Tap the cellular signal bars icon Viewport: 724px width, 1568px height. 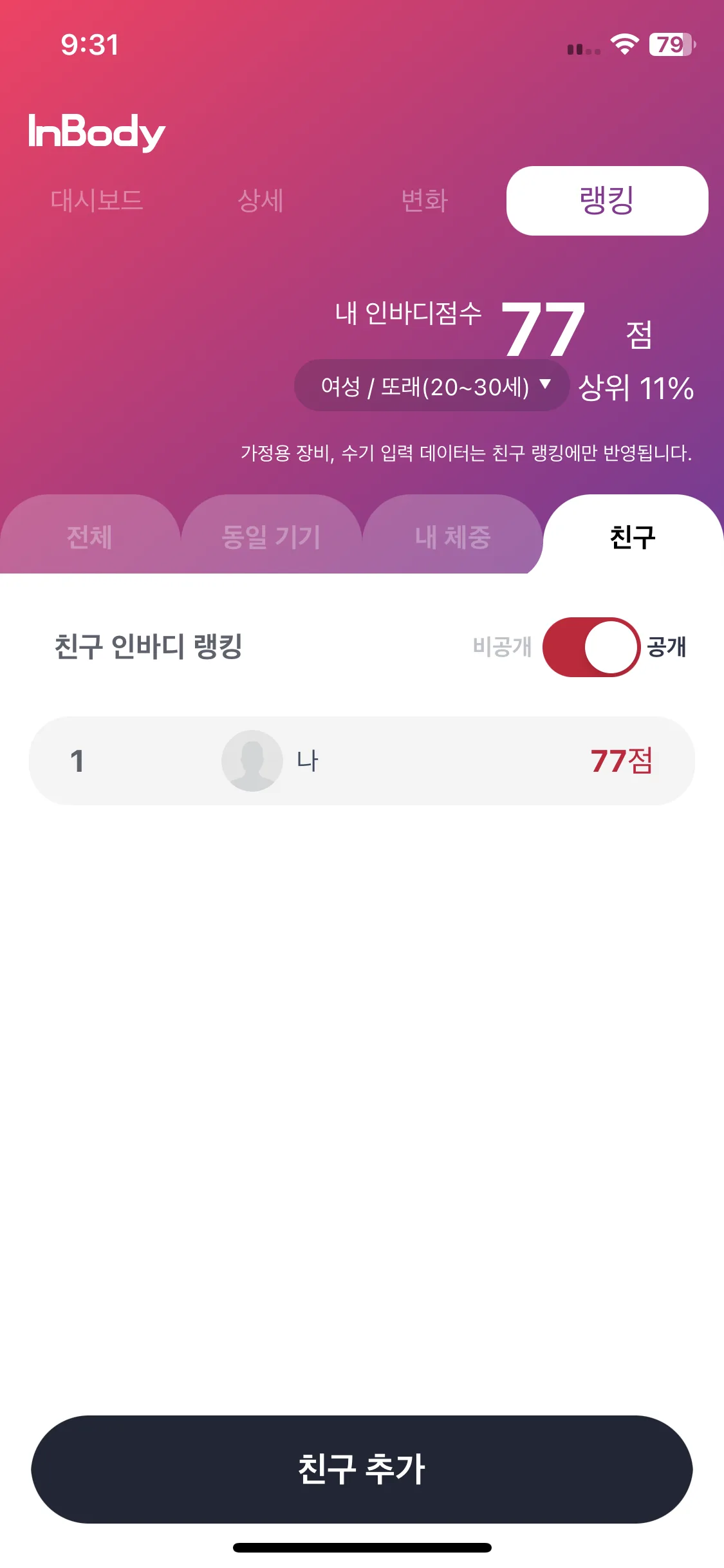pyautogui.click(x=584, y=49)
